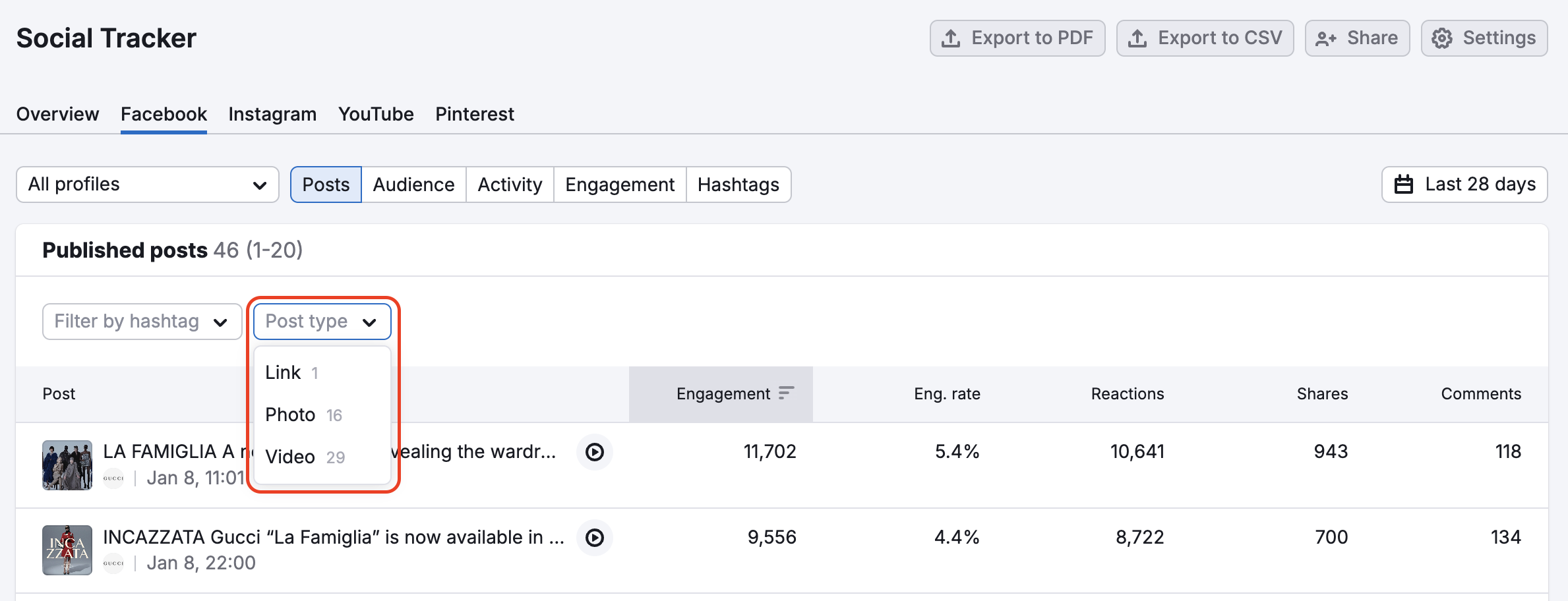
Task: Expand the Filter by hashtag dropdown
Action: [141, 321]
